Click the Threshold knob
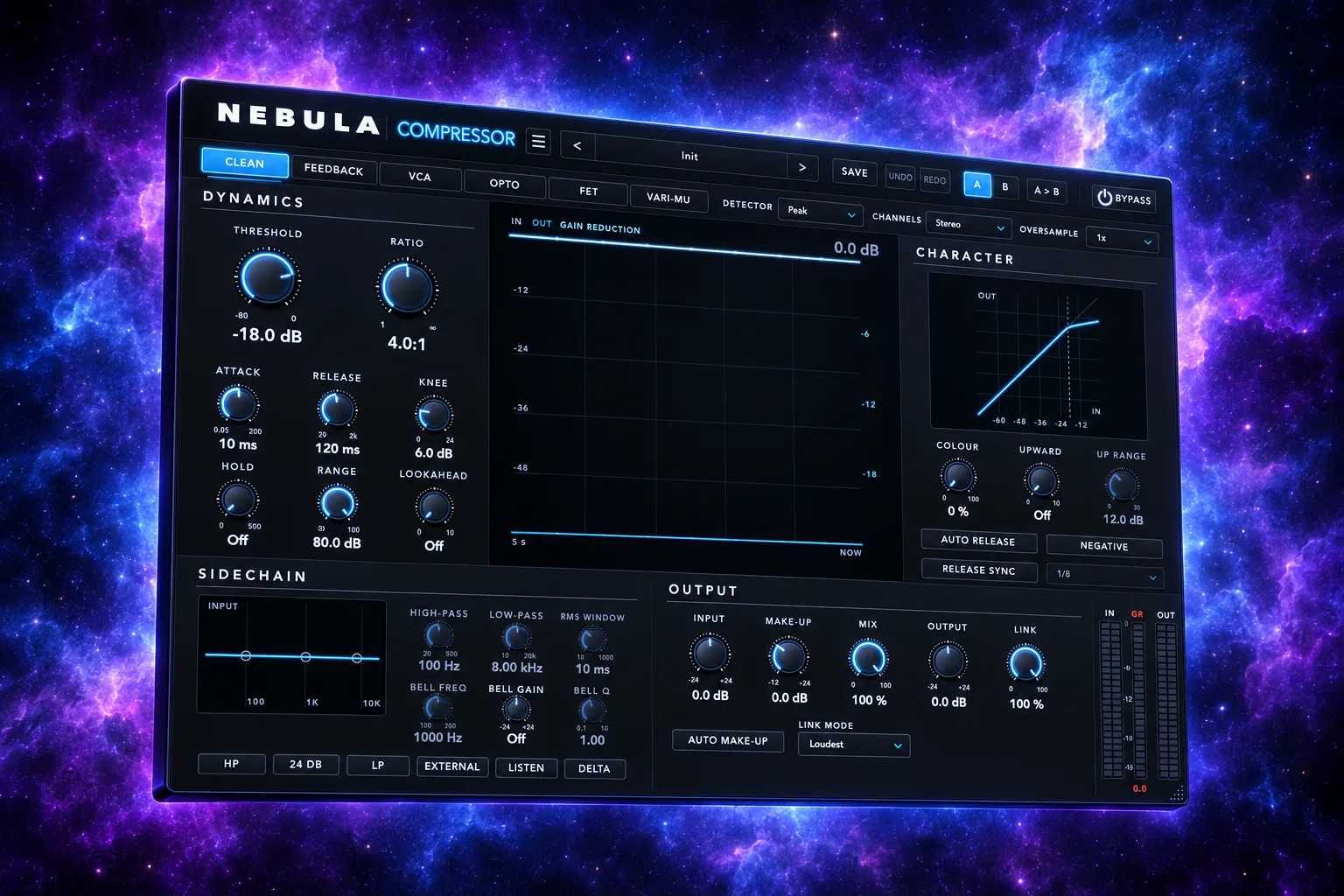The width and height of the screenshot is (1344, 896). (268, 276)
